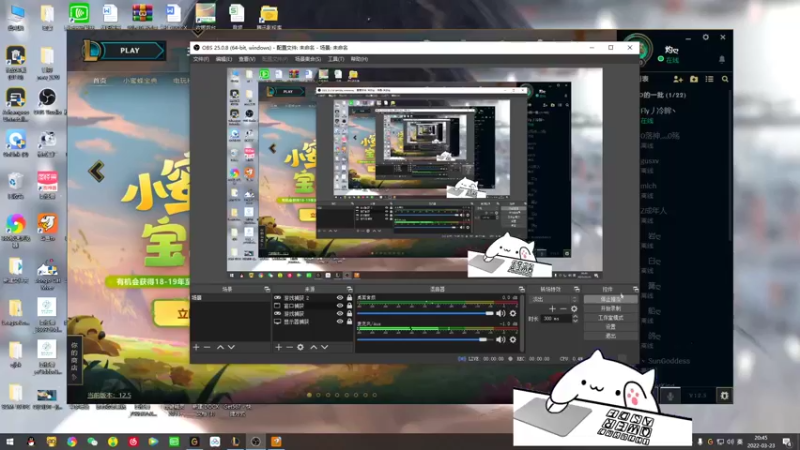Screen dimensions: 800x450
Task: Click the PLAY button in League client
Action: click(130, 51)
